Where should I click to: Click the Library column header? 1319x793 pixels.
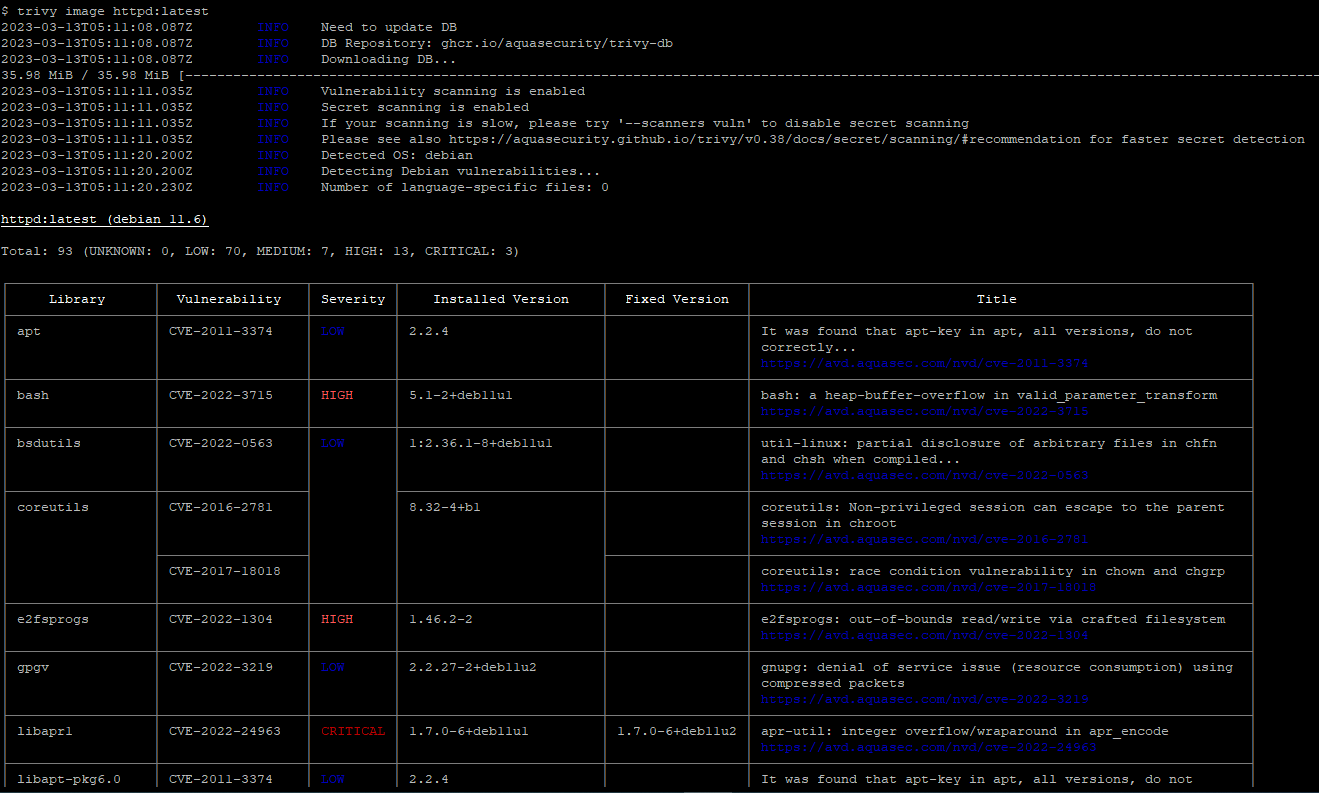(77, 299)
